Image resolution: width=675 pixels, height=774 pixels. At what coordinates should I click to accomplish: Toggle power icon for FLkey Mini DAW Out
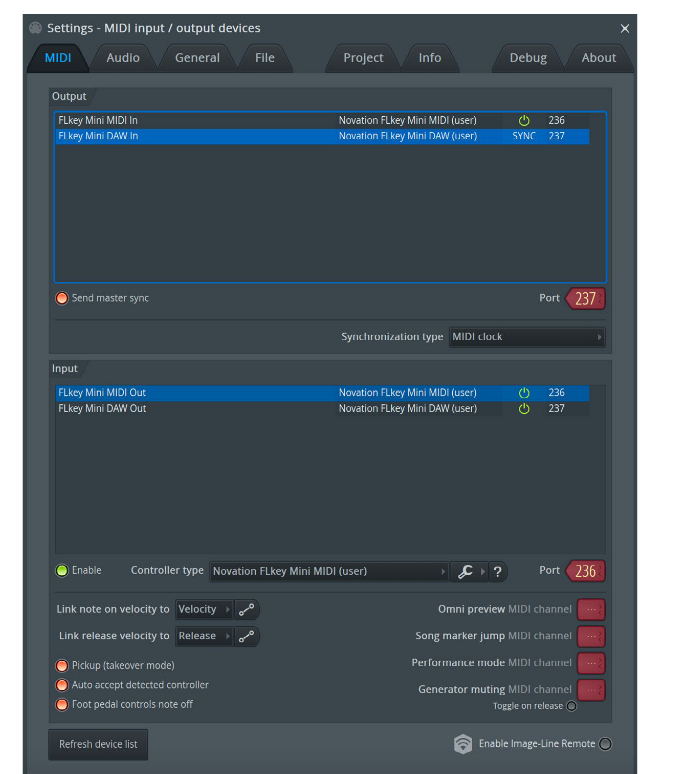(x=524, y=409)
